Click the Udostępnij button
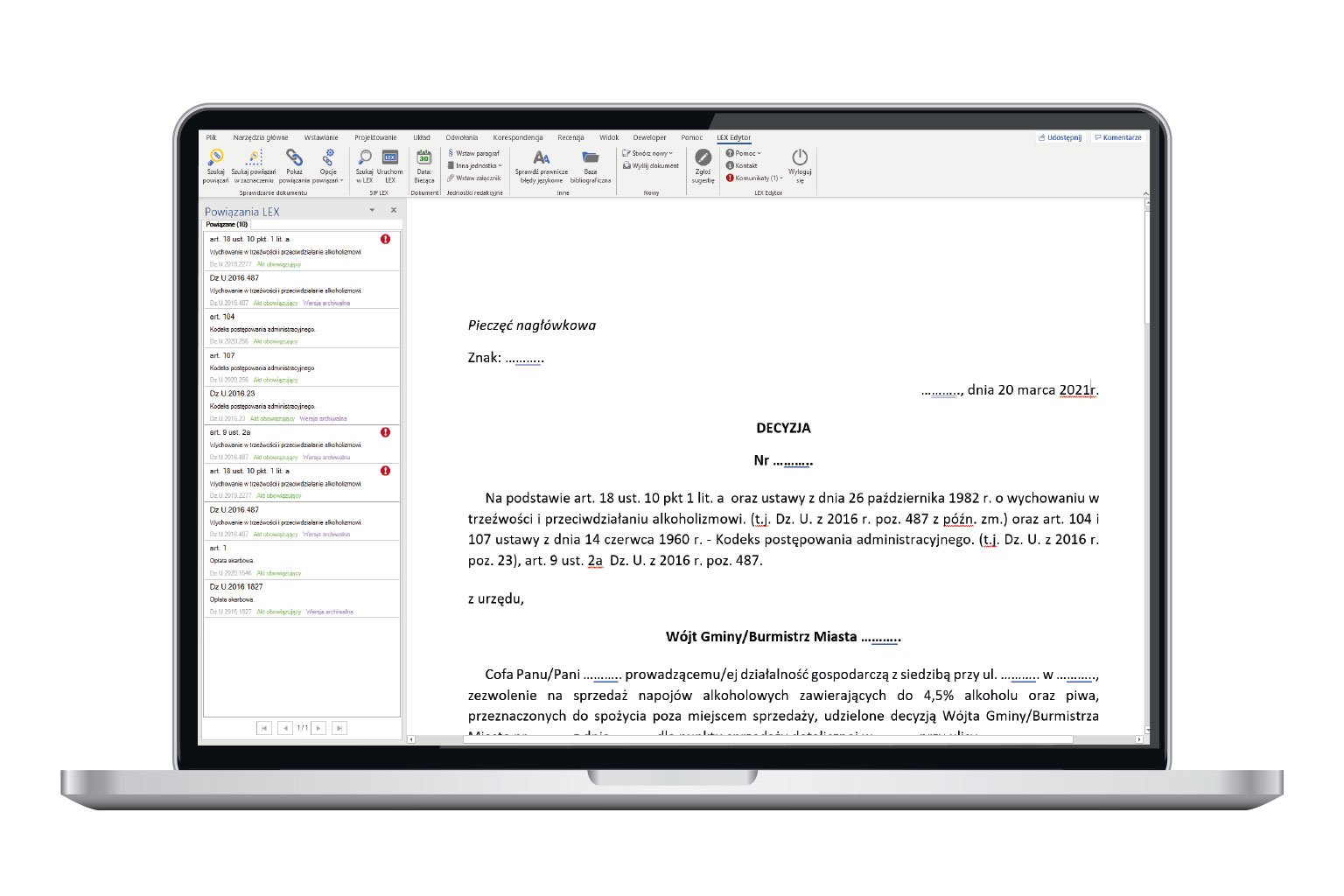The height and width of the screenshot is (896, 1344). coord(1060,137)
